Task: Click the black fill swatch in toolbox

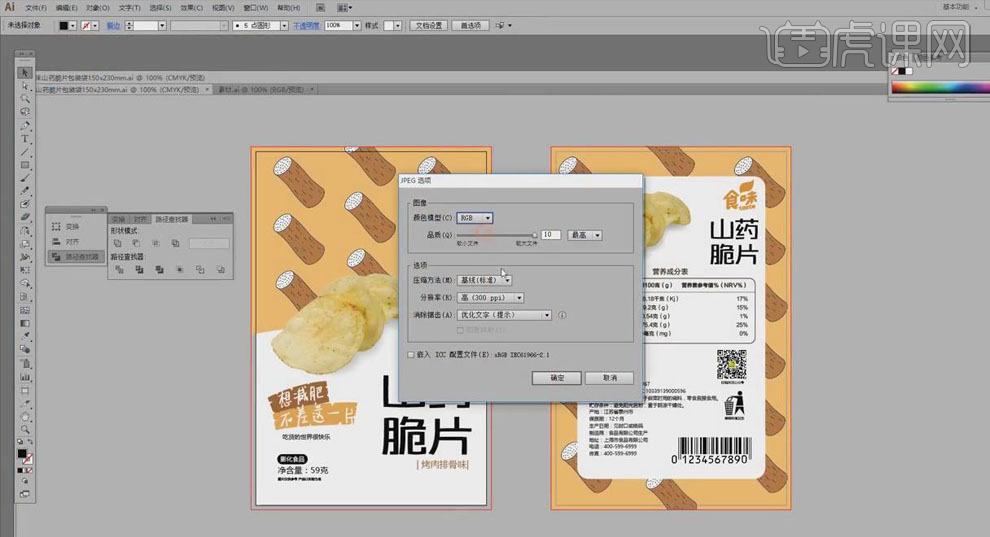Action: (x=22, y=453)
